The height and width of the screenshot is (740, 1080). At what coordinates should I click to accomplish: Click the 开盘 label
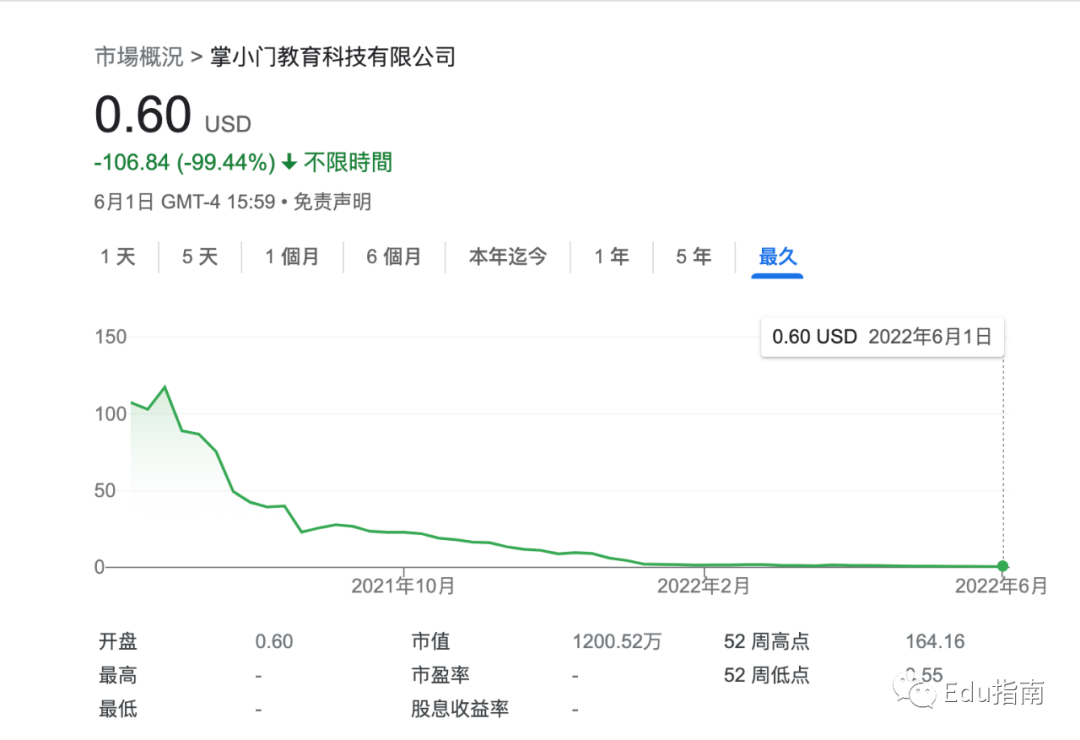pyautogui.click(x=118, y=641)
